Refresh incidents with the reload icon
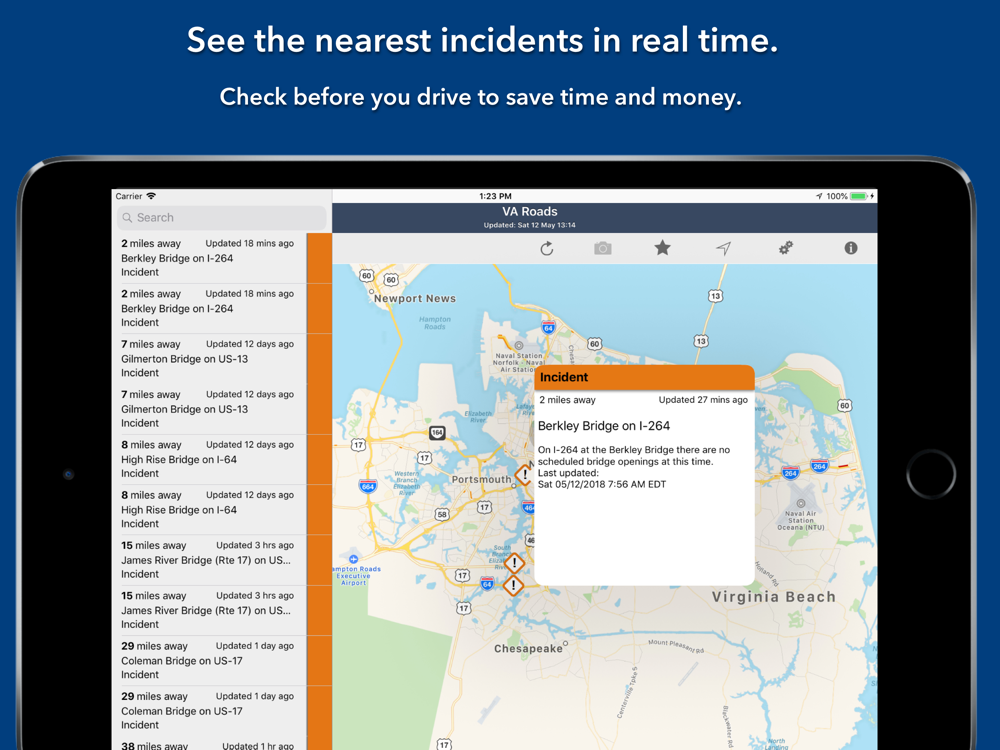 [x=547, y=249]
